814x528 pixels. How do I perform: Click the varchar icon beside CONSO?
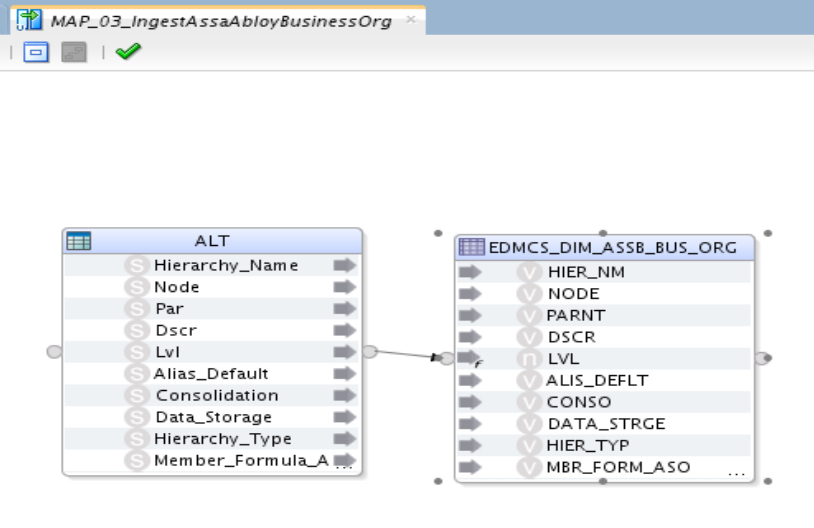pos(529,402)
